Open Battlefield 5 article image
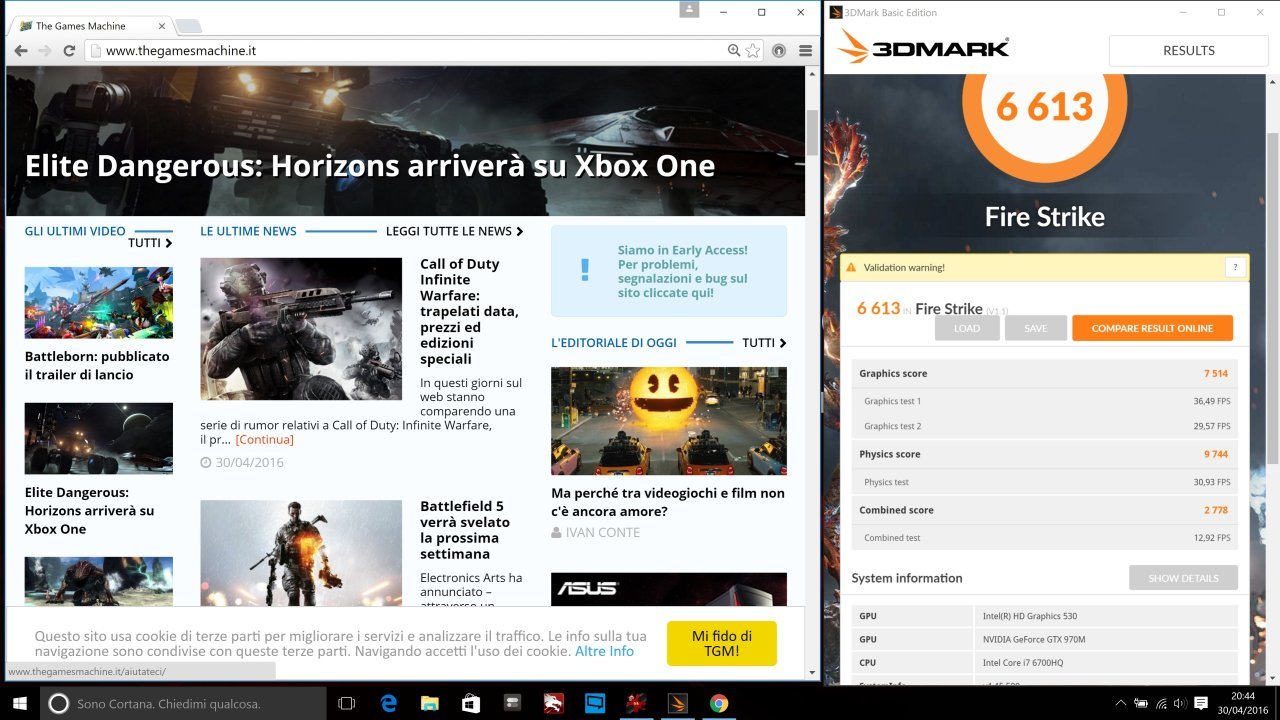 [x=301, y=553]
